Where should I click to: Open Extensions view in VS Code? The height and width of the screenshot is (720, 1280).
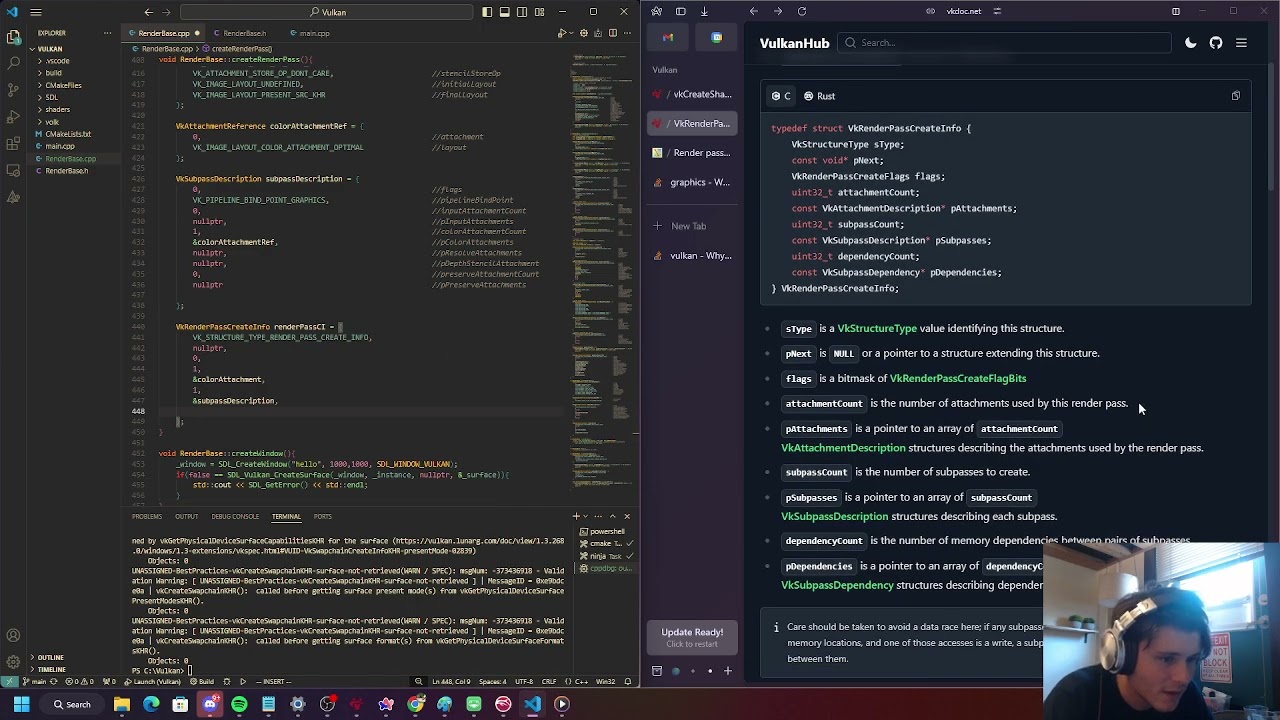point(13,145)
